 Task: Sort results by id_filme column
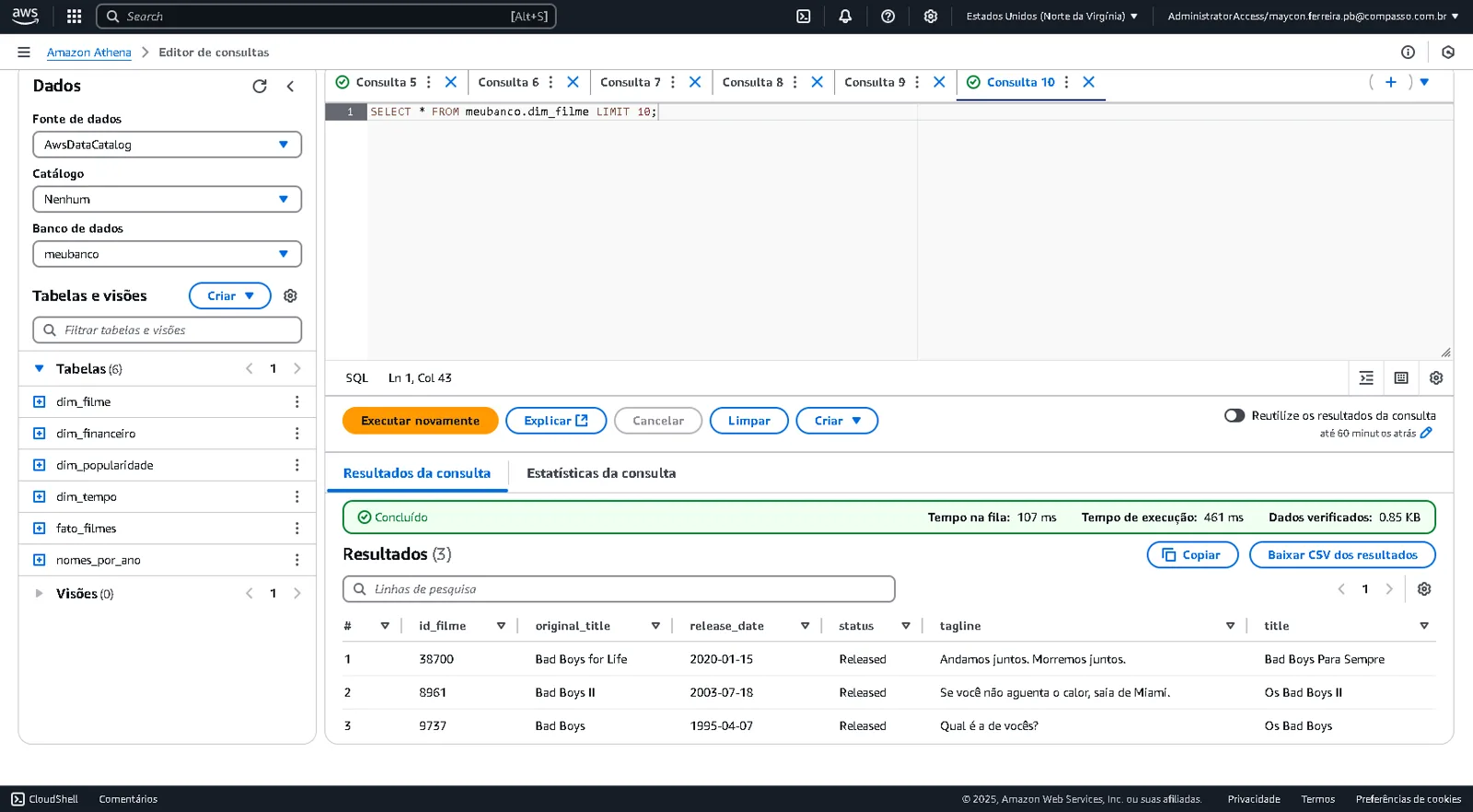pos(501,626)
